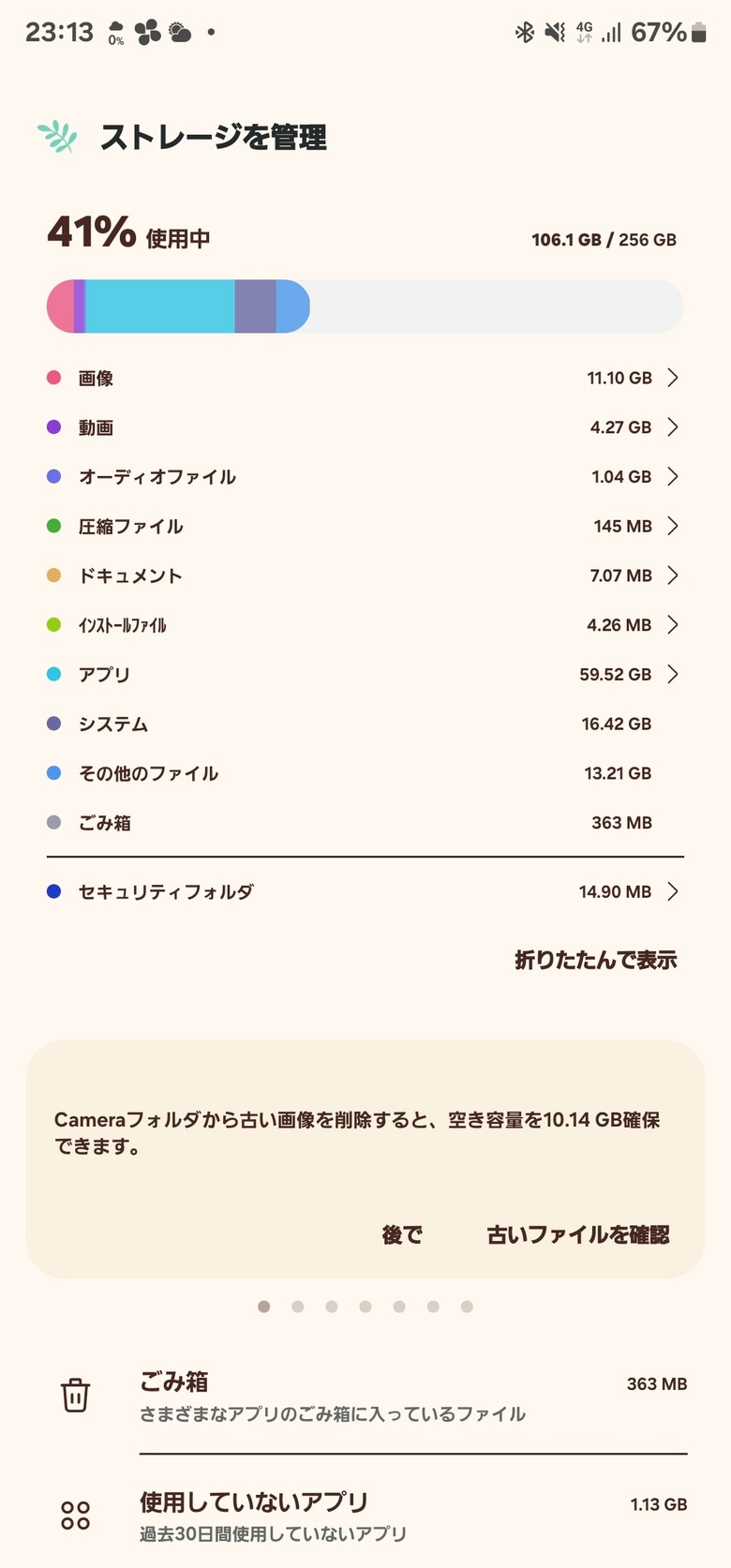Dismiss suggestion with 後で
This screenshot has height=1568, width=731.
click(x=402, y=1234)
